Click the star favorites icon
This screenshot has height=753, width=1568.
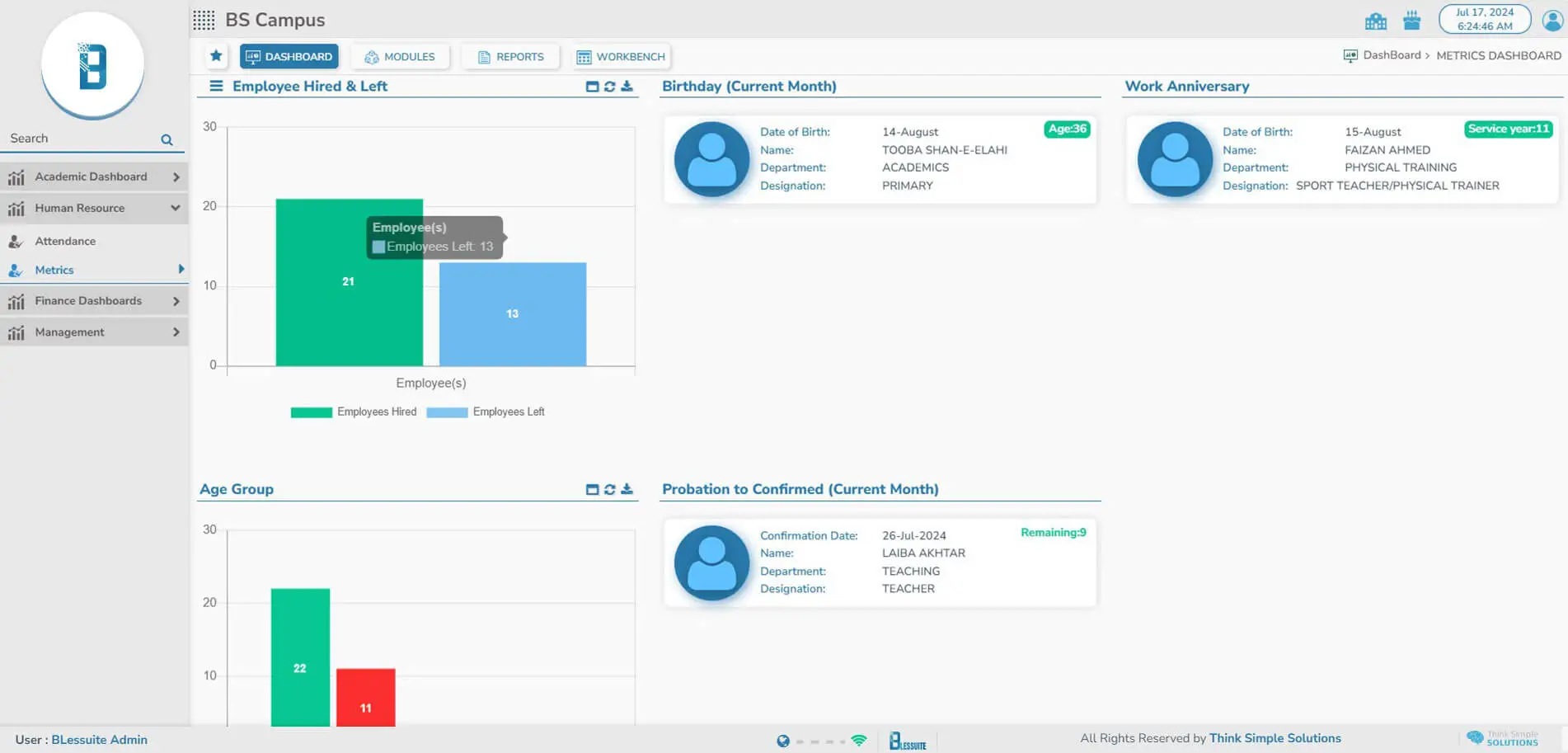point(216,56)
